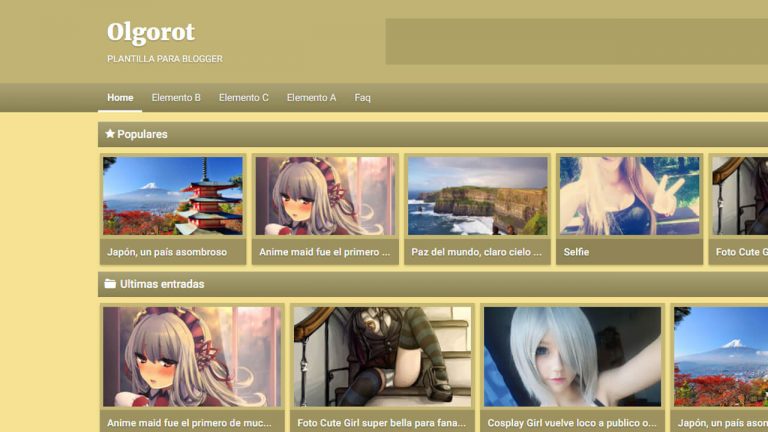Viewport: 768px width, 432px height.
Task: Click 'Japón, un país asombroso' title in Populares
Action: point(167,252)
